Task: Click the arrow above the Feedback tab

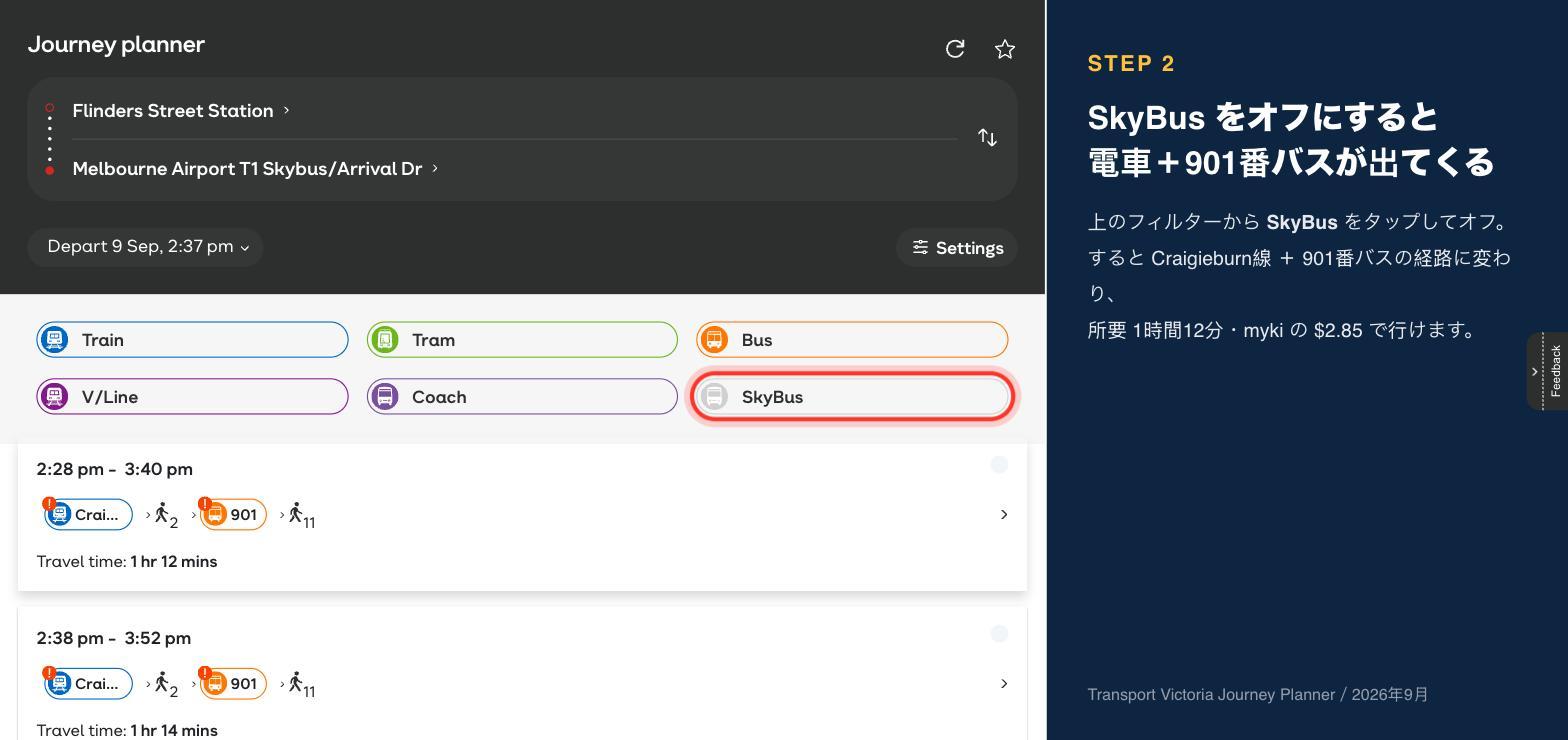Action: [1535, 371]
